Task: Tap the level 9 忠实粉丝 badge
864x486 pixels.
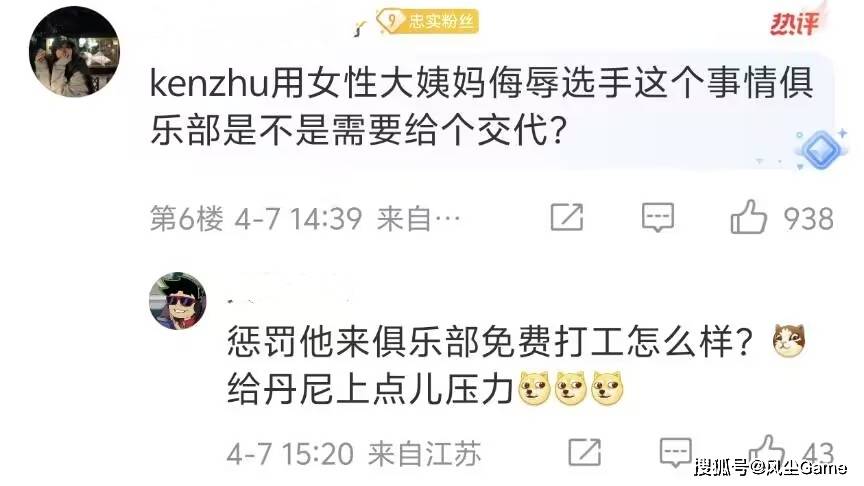Action: tap(427, 21)
